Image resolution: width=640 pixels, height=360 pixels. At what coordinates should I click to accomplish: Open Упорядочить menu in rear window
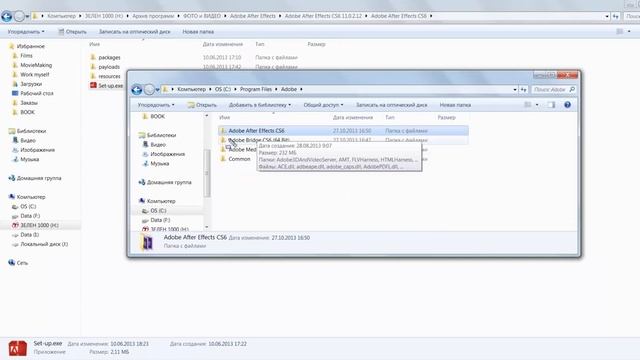tap(26, 31)
